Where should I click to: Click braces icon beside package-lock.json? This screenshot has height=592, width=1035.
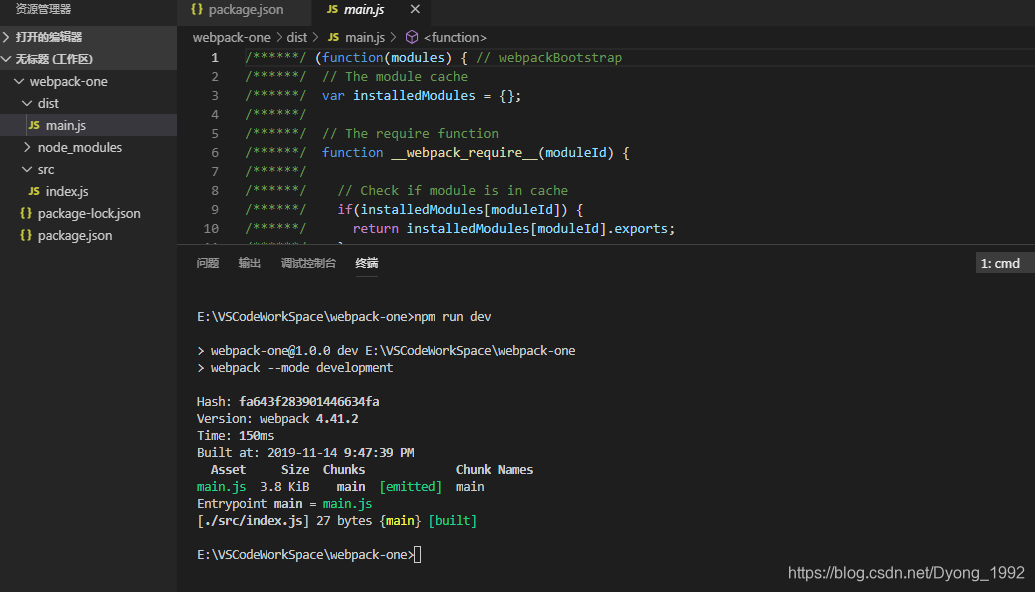pyautogui.click(x=26, y=213)
